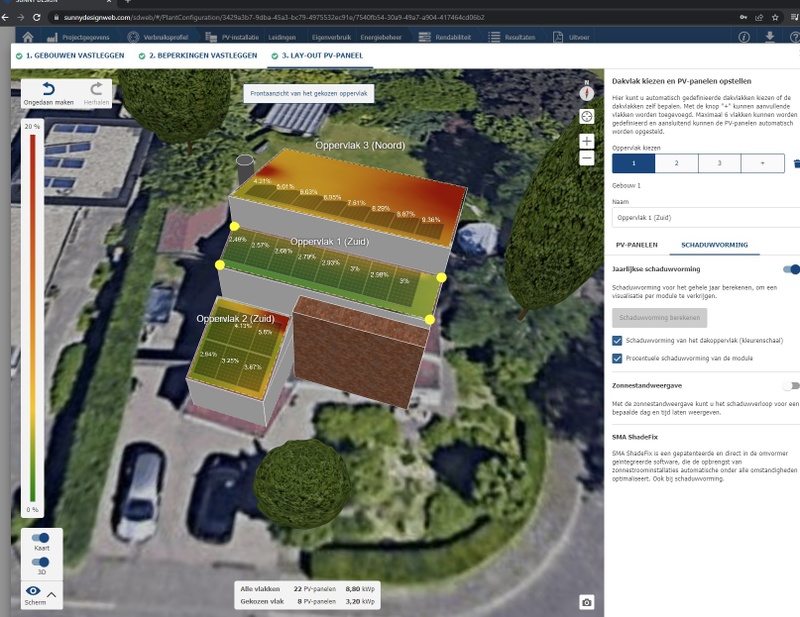Viewport: 800px width, 617px height.
Task: Go to step 1 Gebouwen vastleggen
Action: (x=70, y=56)
